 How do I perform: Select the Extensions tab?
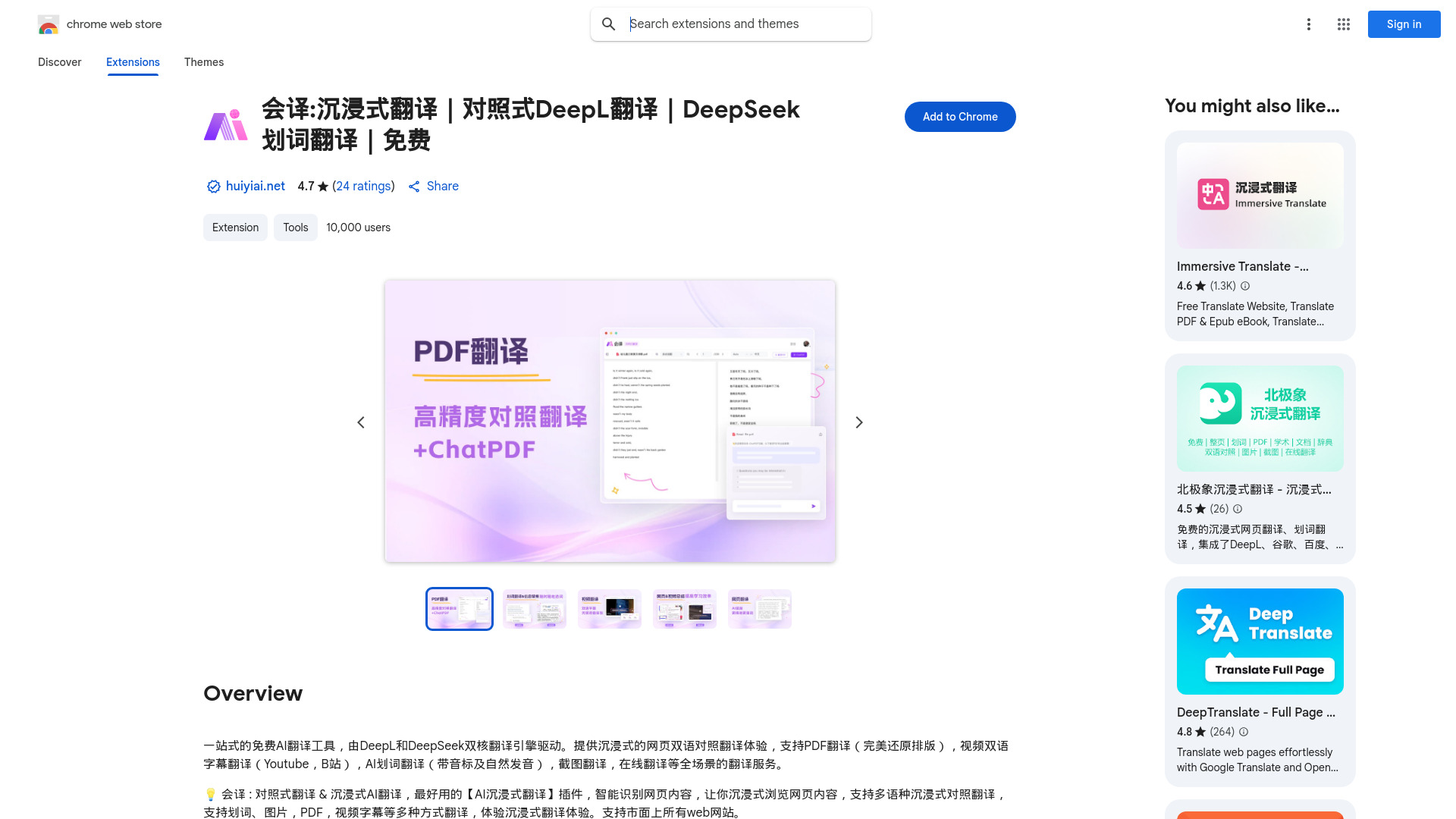click(x=133, y=62)
